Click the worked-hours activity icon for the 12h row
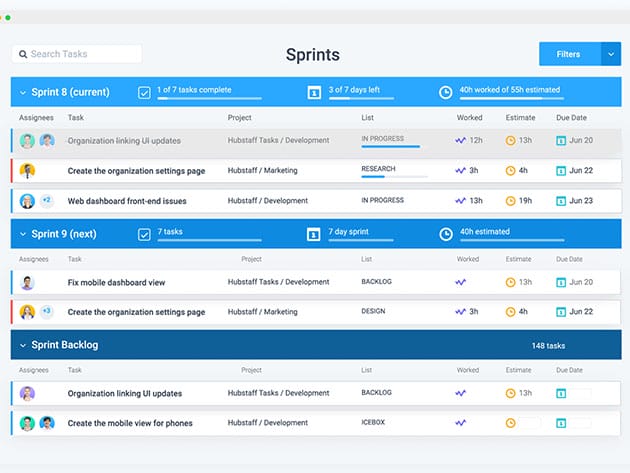Image resolution: width=630 pixels, height=473 pixels. (x=460, y=141)
